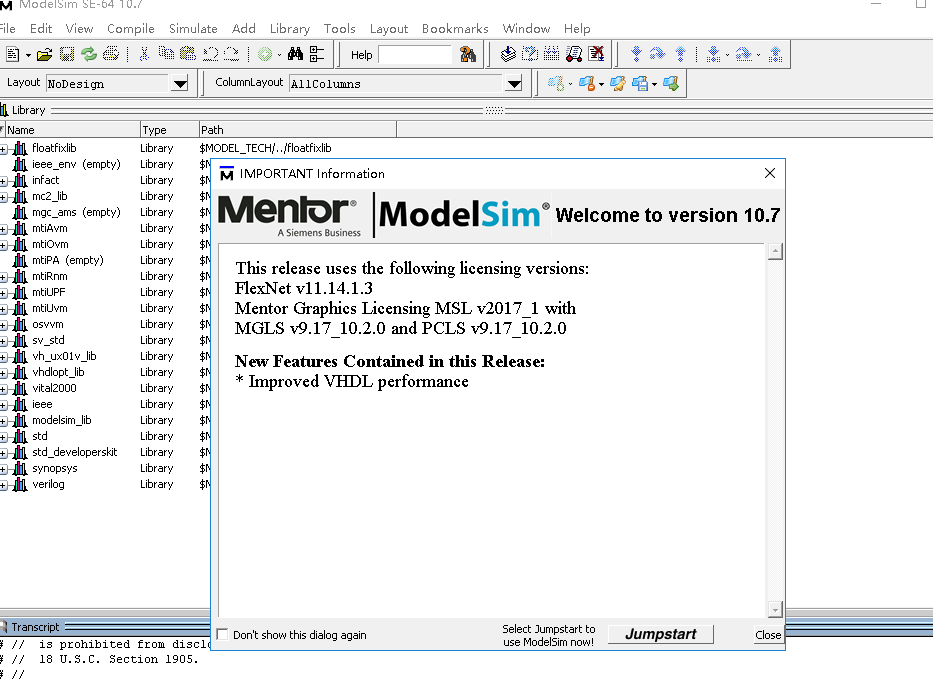Close IMPORTANT Information dialog with X
The height and width of the screenshot is (688, 933).
tap(769, 173)
